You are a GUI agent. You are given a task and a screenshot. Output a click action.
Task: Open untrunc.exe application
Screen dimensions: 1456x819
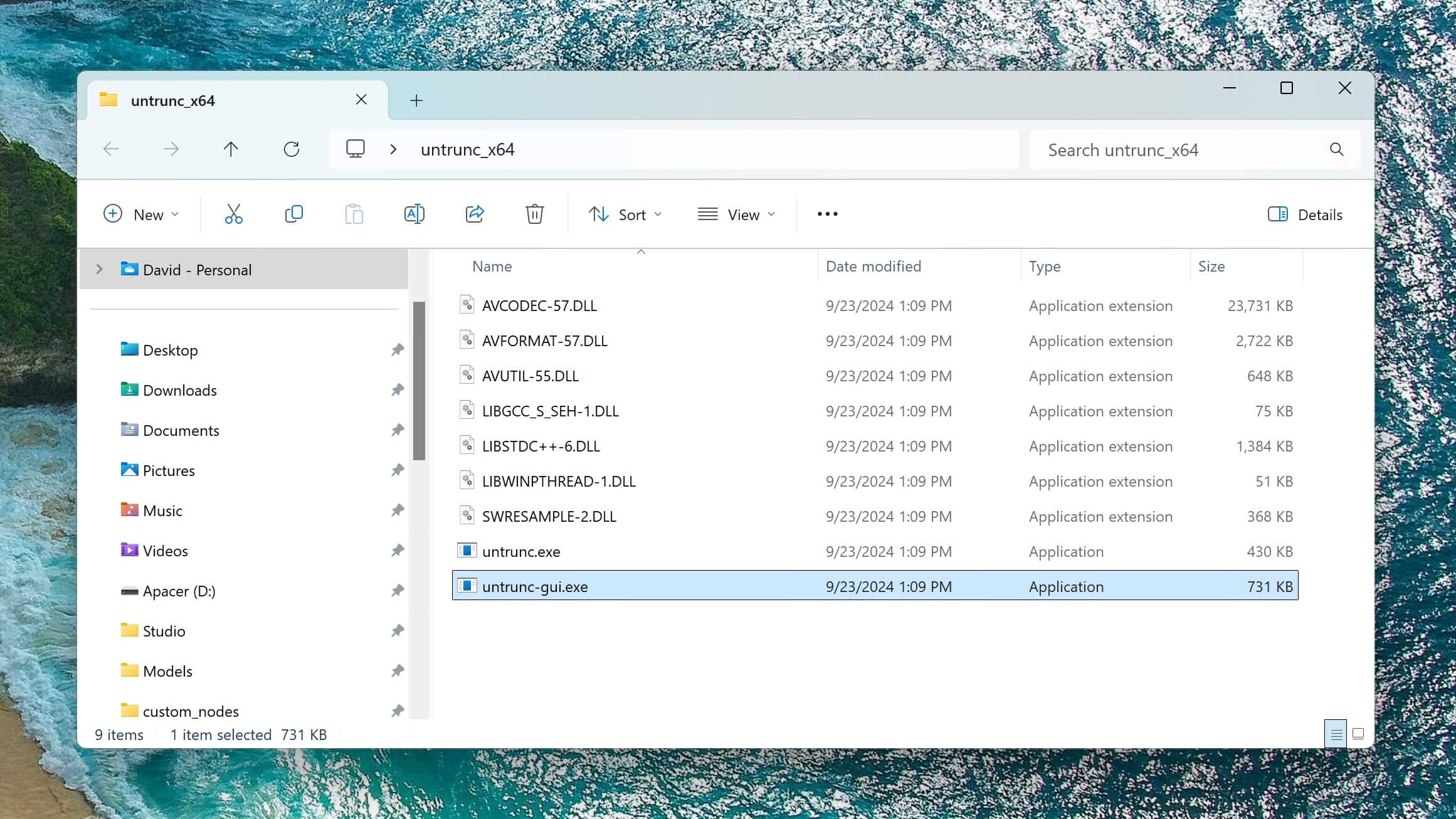521,551
